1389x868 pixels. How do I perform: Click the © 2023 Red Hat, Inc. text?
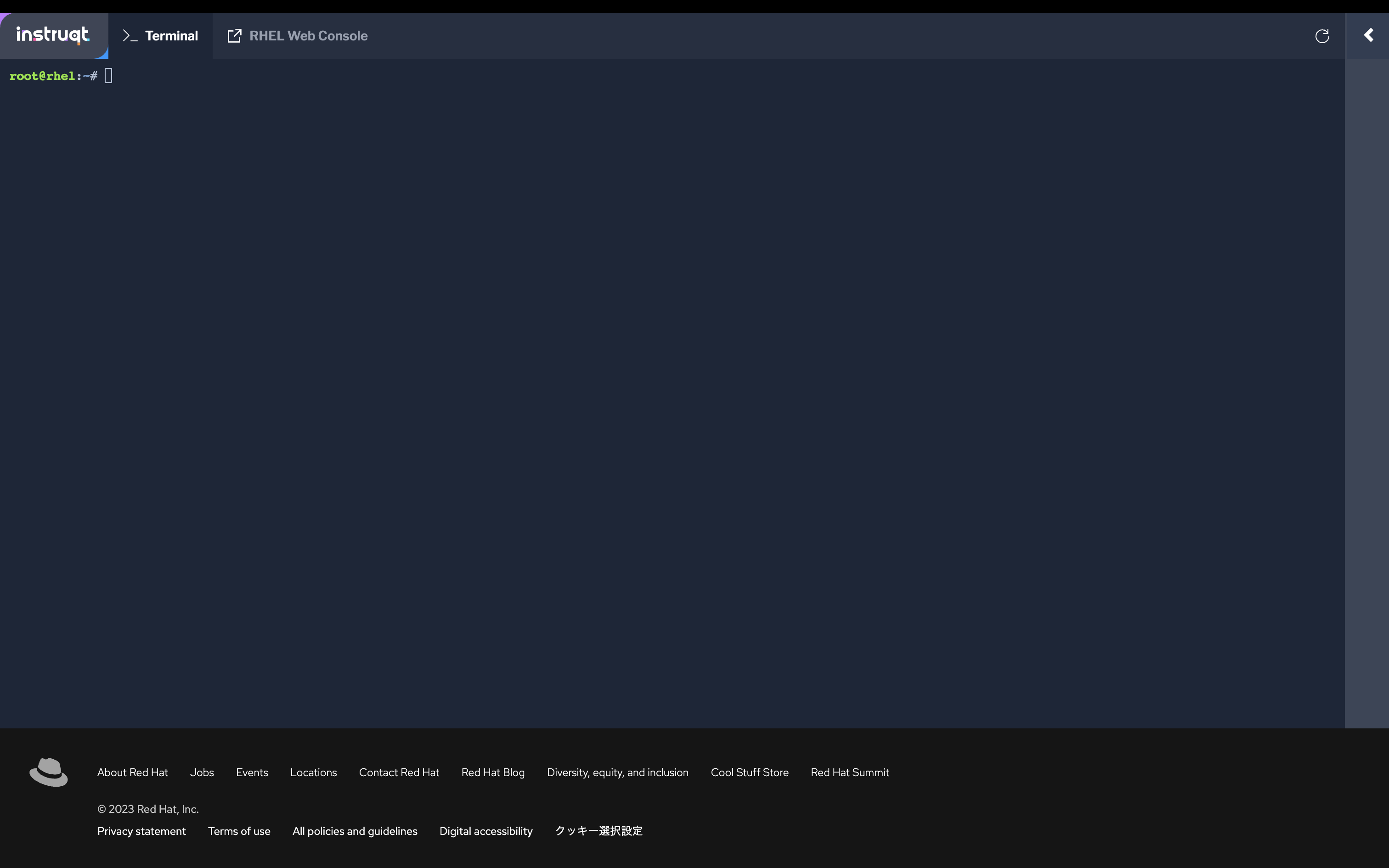click(148, 809)
